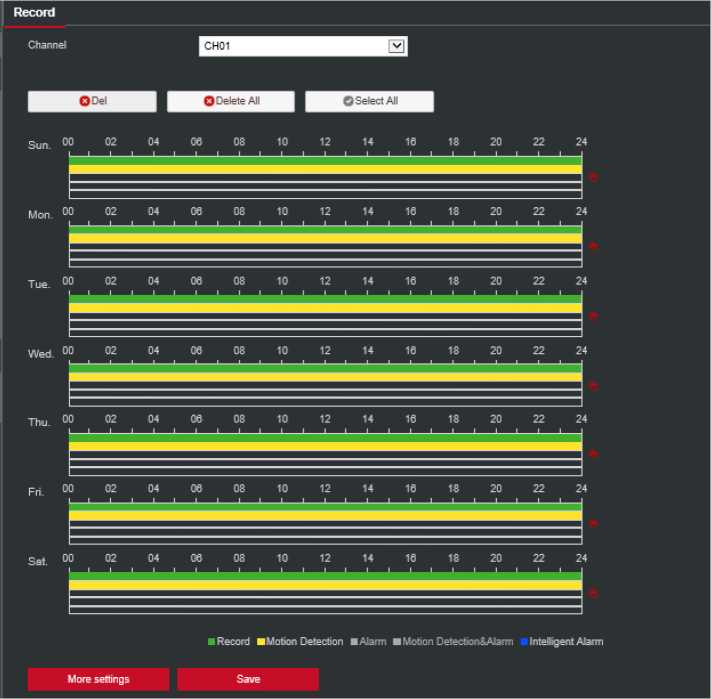The height and width of the screenshot is (699, 711).
Task: Switch to the Record tab
Action: 34,13
